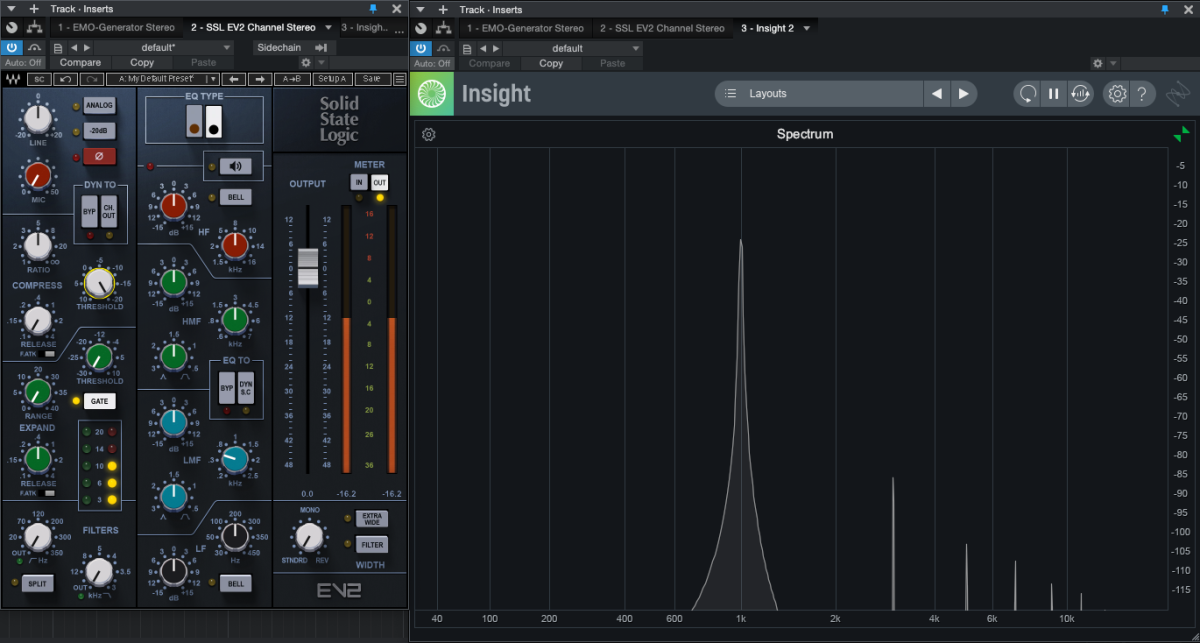Toggle dynamics BYP button in DYN TO
This screenshot has height=643, width=1200.
click(88, 213)
